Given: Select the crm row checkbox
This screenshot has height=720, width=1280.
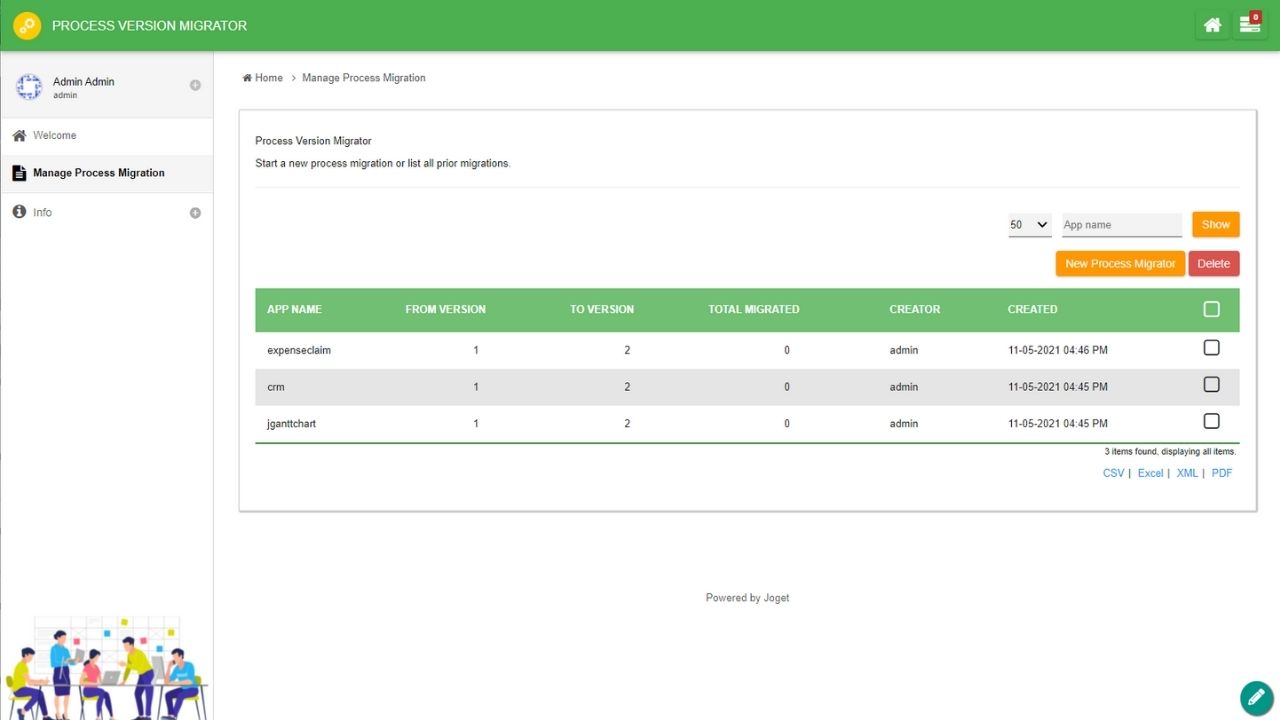Looking at the screenshot, I should click(1211, 385).
